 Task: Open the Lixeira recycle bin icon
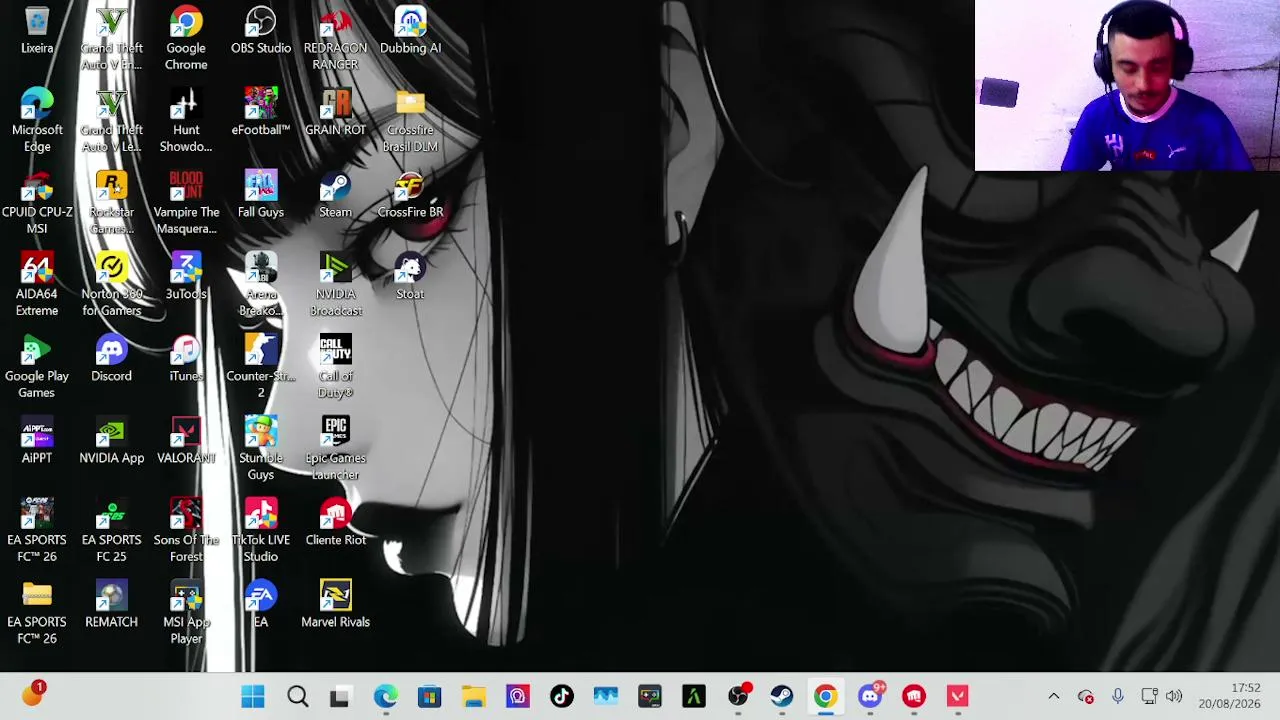click(37, 31)
